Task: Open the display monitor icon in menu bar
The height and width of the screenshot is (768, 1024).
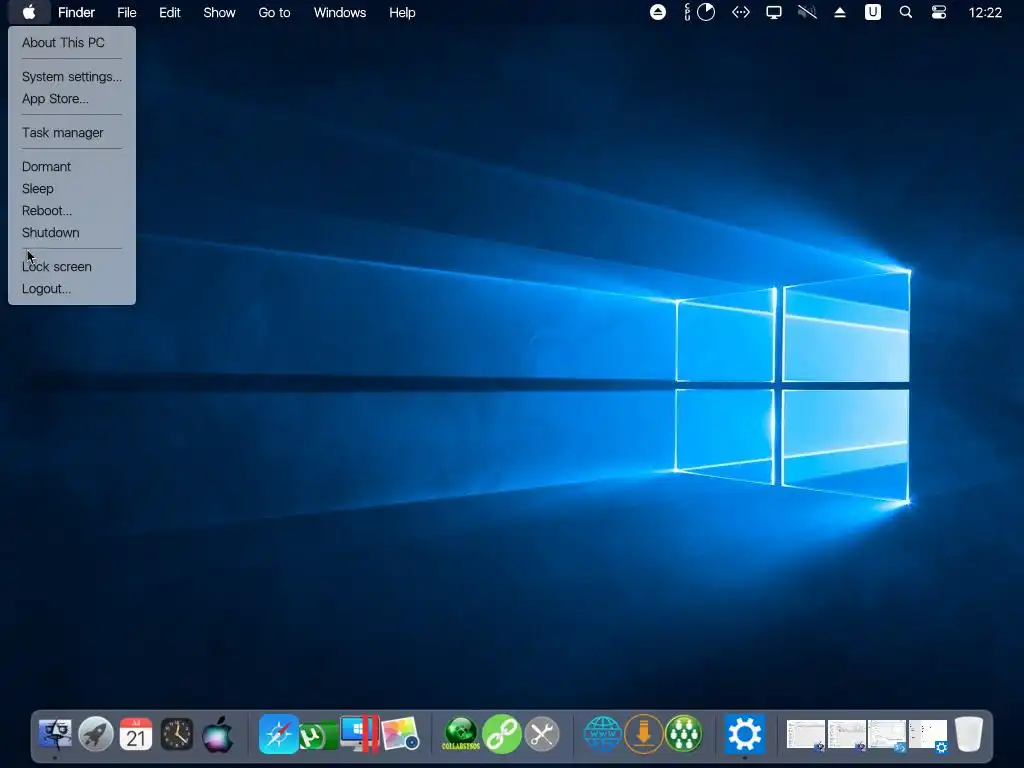Action: 774,12
